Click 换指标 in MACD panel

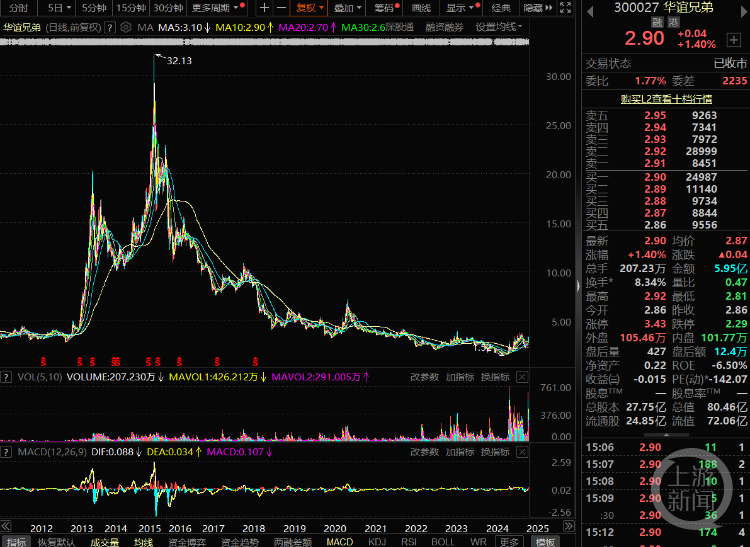[495, 452]
